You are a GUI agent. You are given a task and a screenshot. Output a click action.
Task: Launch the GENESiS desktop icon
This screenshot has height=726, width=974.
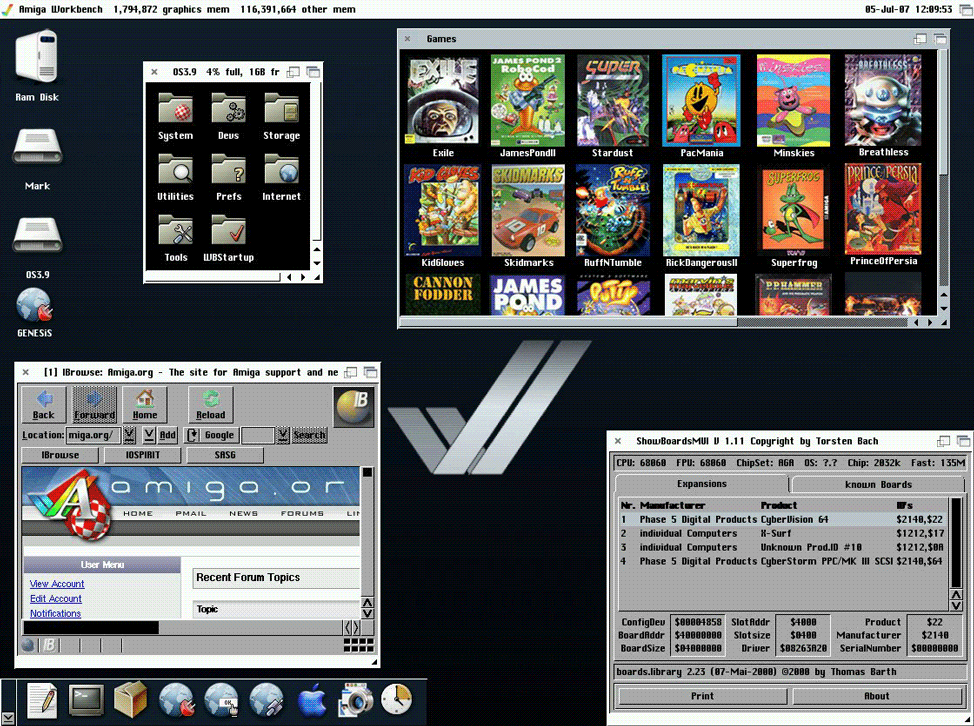click(35, 306)
